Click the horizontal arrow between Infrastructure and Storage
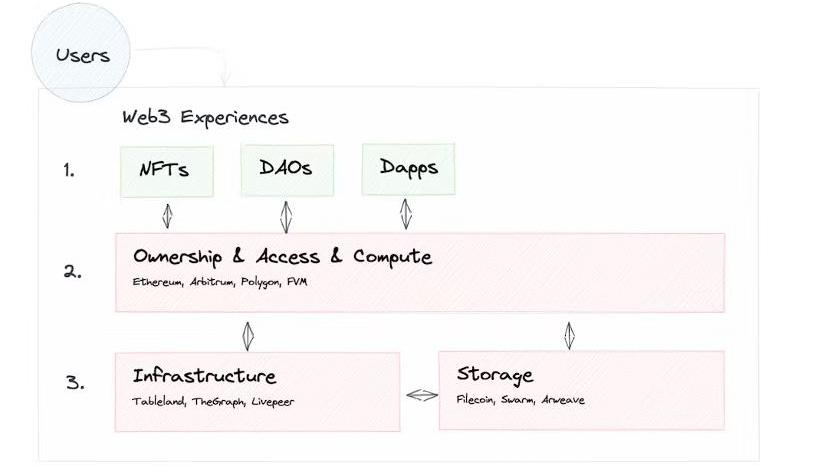 point(420,395)
